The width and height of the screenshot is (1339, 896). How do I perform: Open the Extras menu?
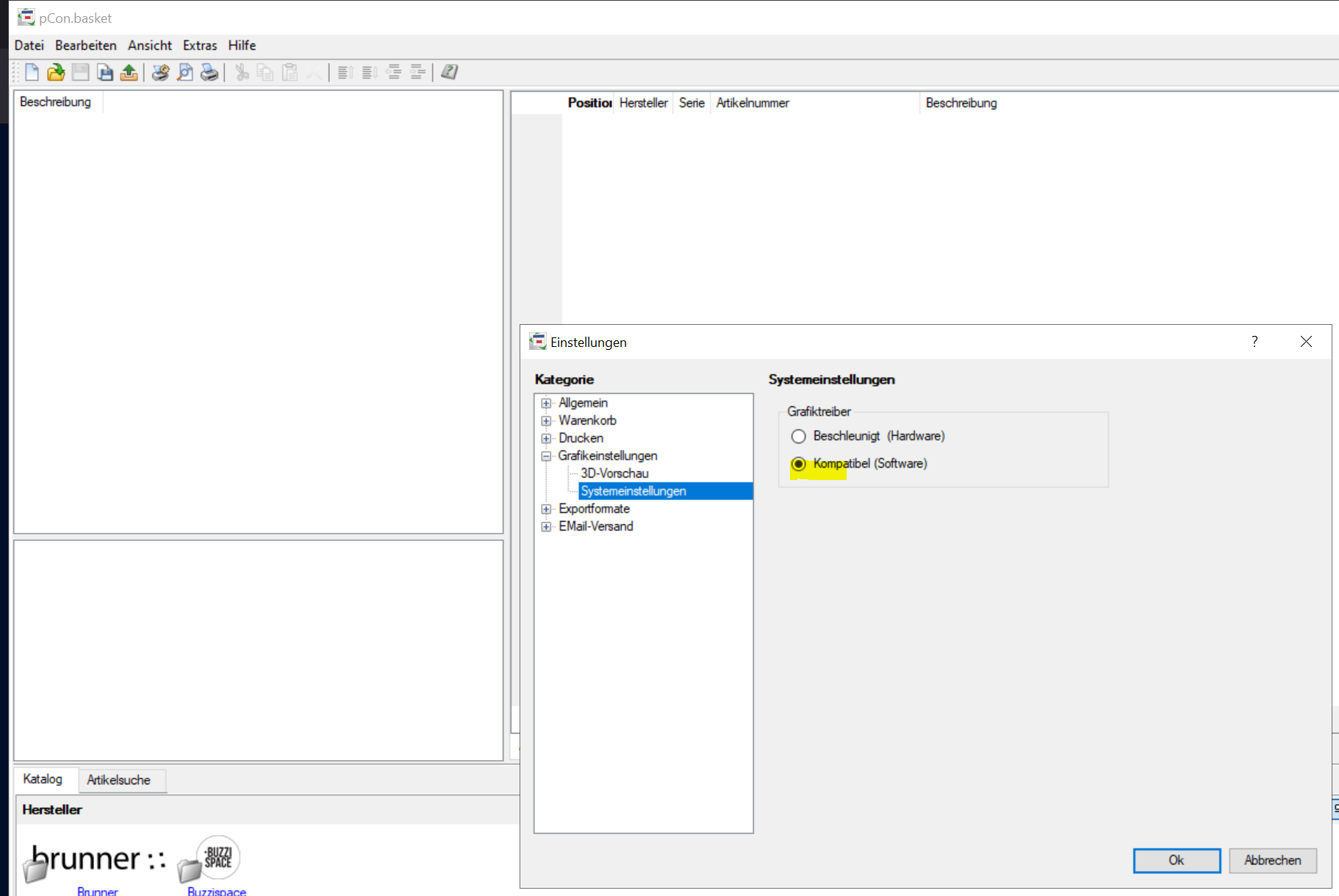click(200, 46)
